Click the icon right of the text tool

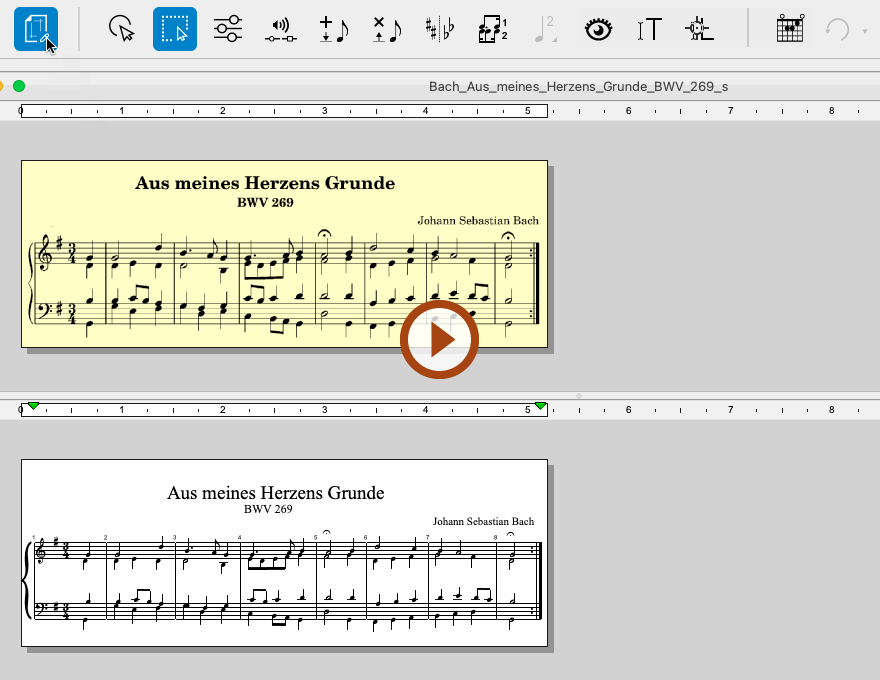(x=699, y=29)
